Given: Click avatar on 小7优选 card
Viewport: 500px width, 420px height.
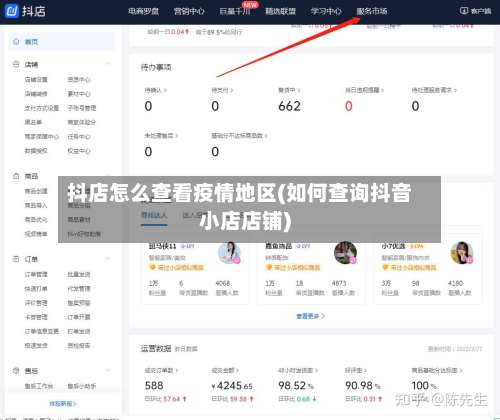Looking at the screenshot, I should coord(462,253).
